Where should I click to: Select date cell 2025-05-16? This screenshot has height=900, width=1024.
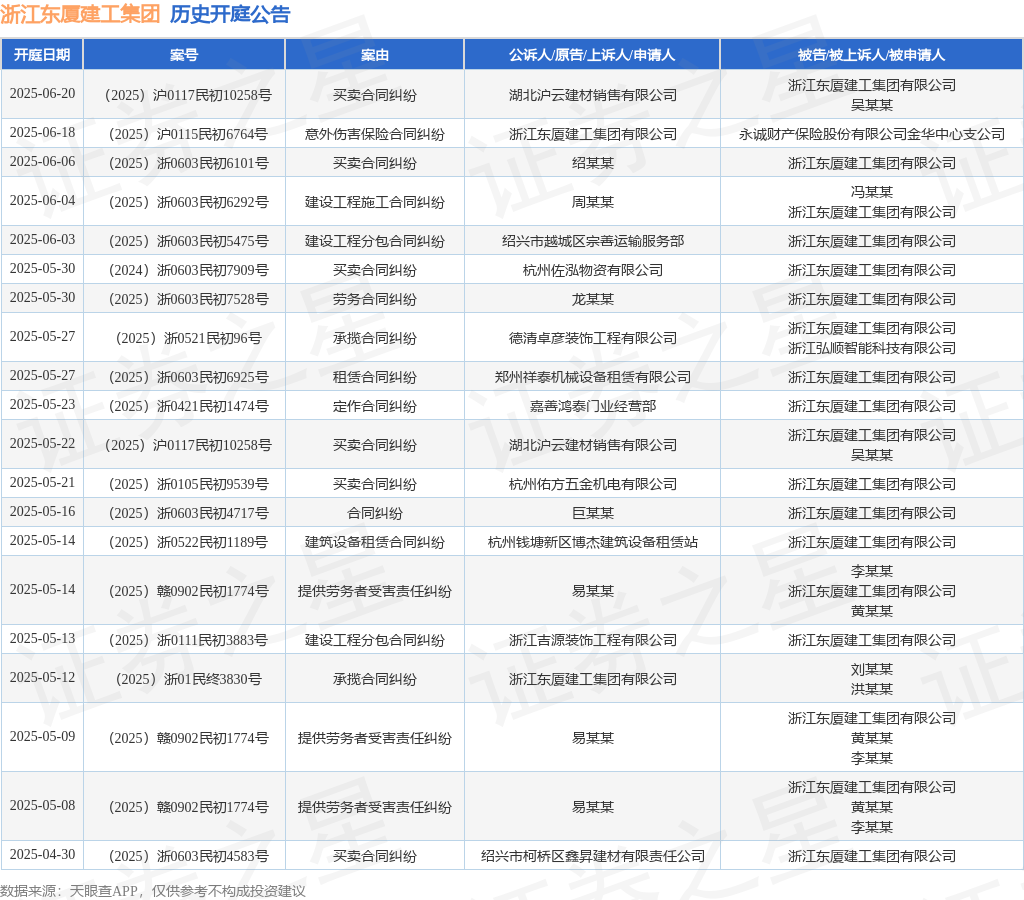tap(42, 511)
